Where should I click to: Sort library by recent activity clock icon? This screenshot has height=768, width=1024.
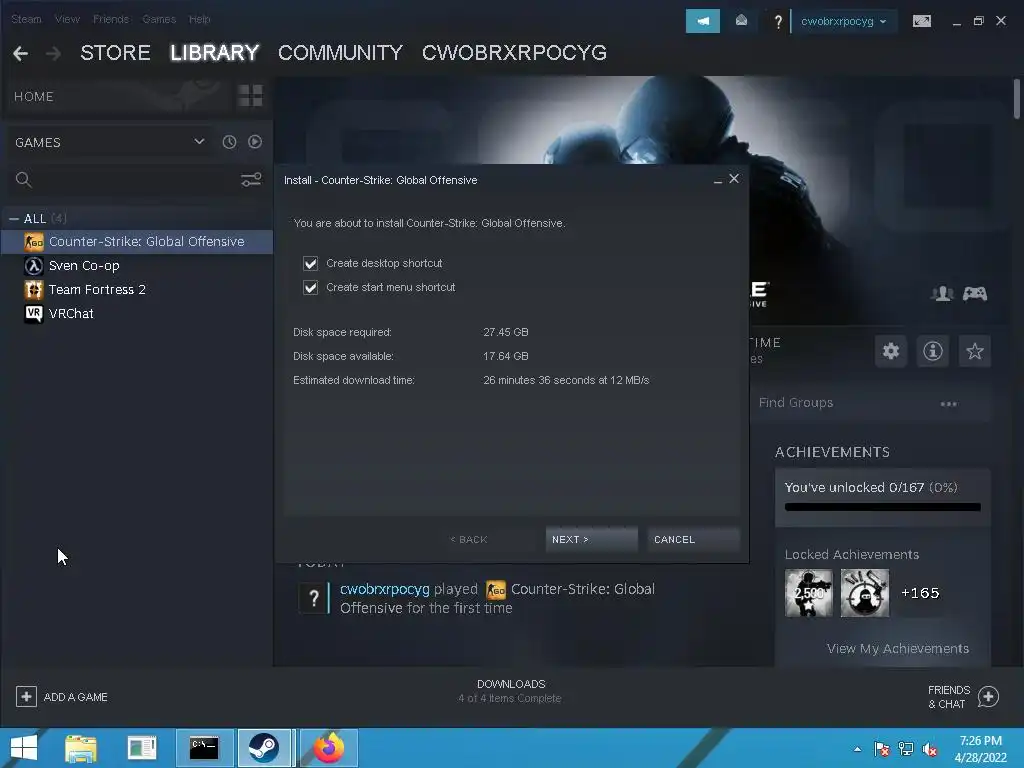tap(229, 142)
